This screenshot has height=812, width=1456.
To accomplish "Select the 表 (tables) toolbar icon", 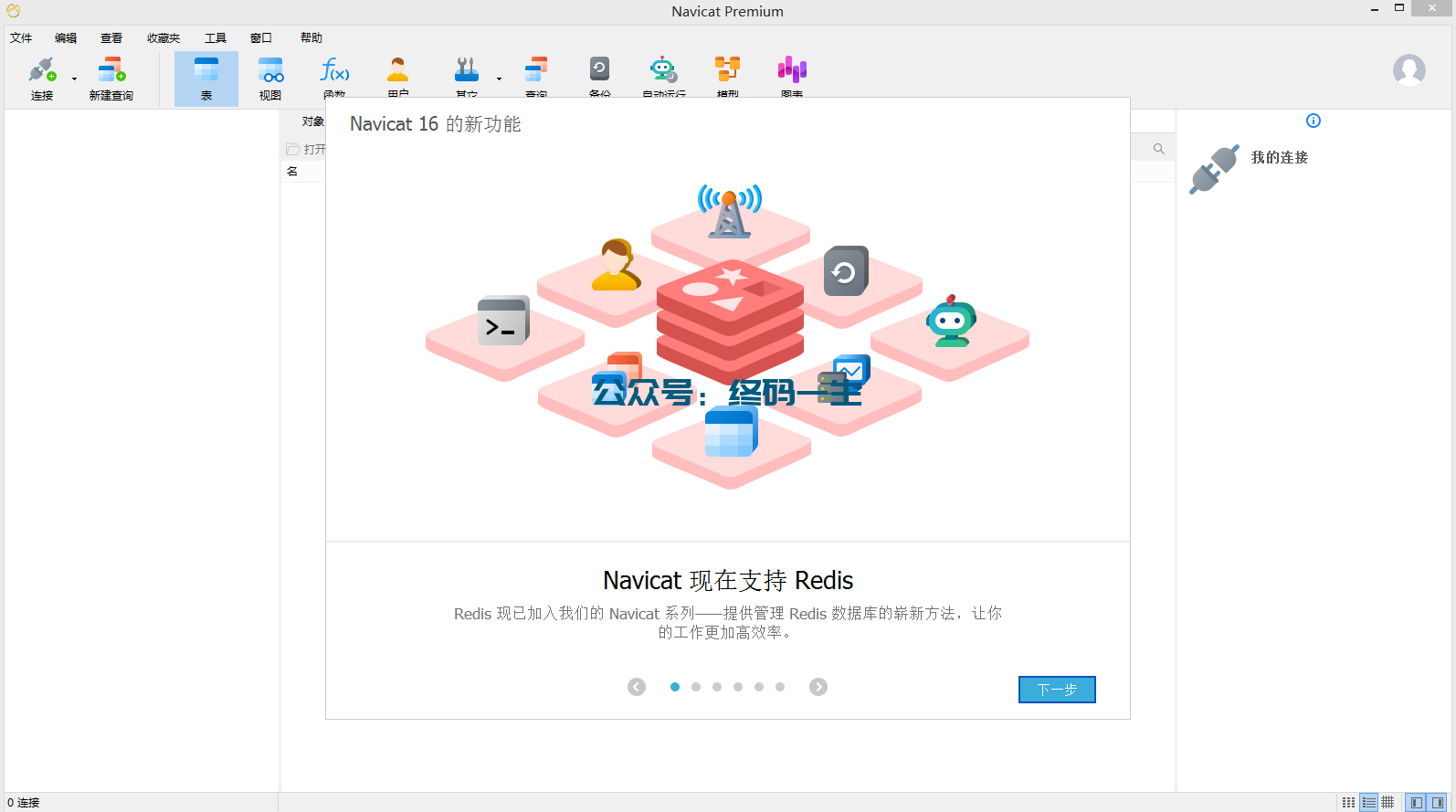I will (x=206, y=69).
